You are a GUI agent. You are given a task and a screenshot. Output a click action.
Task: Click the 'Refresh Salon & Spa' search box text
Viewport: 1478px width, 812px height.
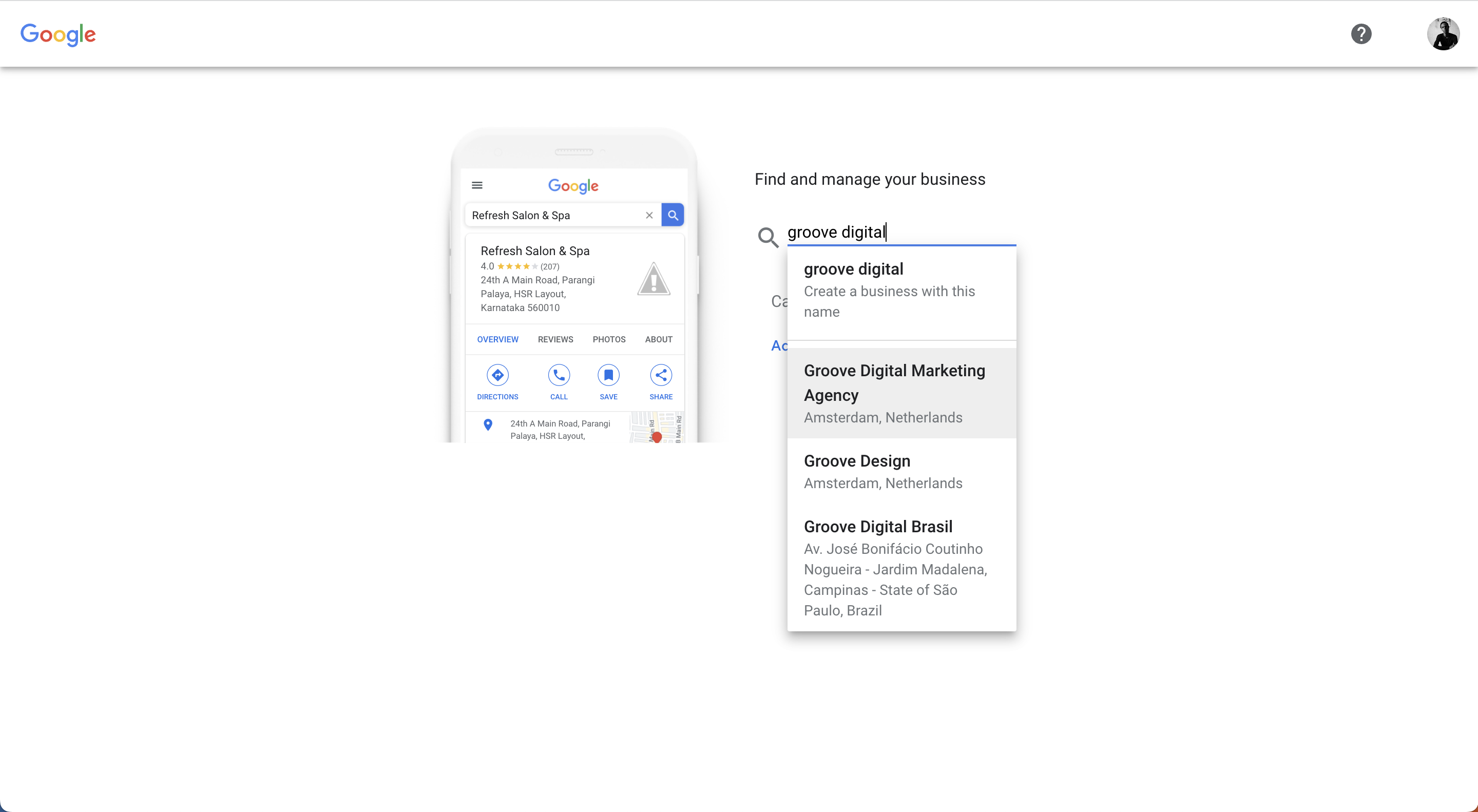coord(521,216)
